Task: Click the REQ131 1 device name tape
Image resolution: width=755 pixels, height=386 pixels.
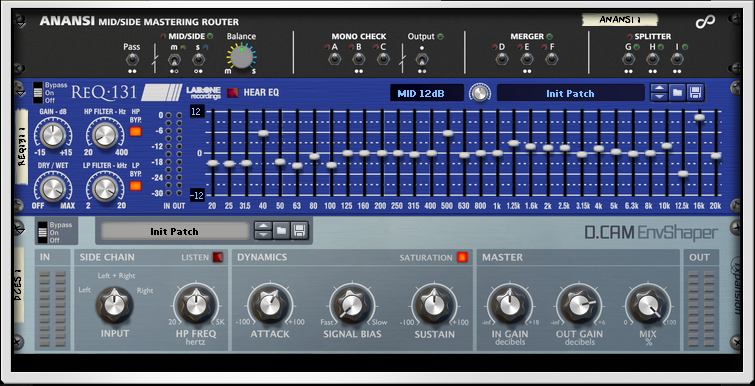Action: pos(22,147)
